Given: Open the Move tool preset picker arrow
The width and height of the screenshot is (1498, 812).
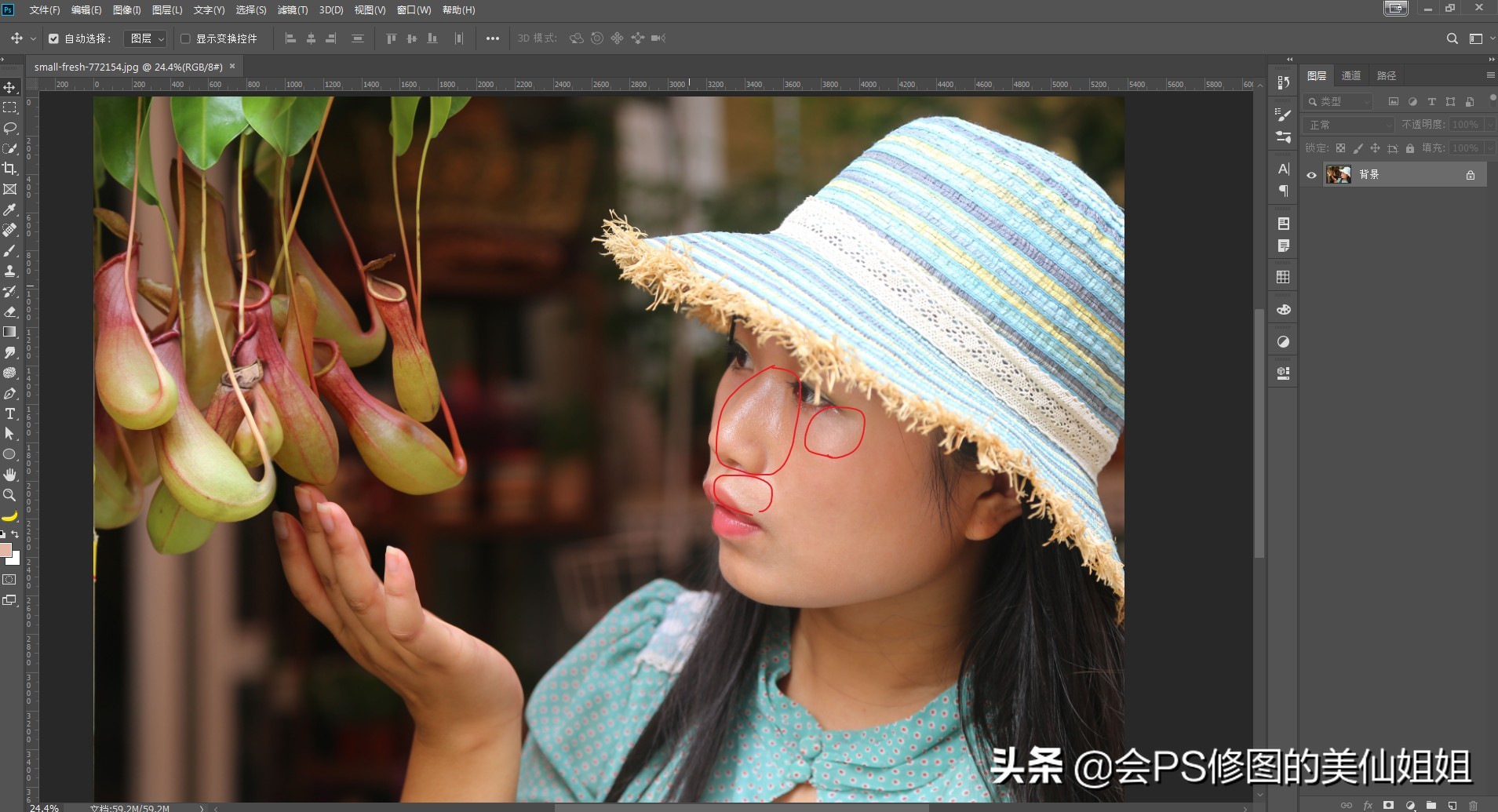Looking at the screenshot, I should click(x=33, y=38).
